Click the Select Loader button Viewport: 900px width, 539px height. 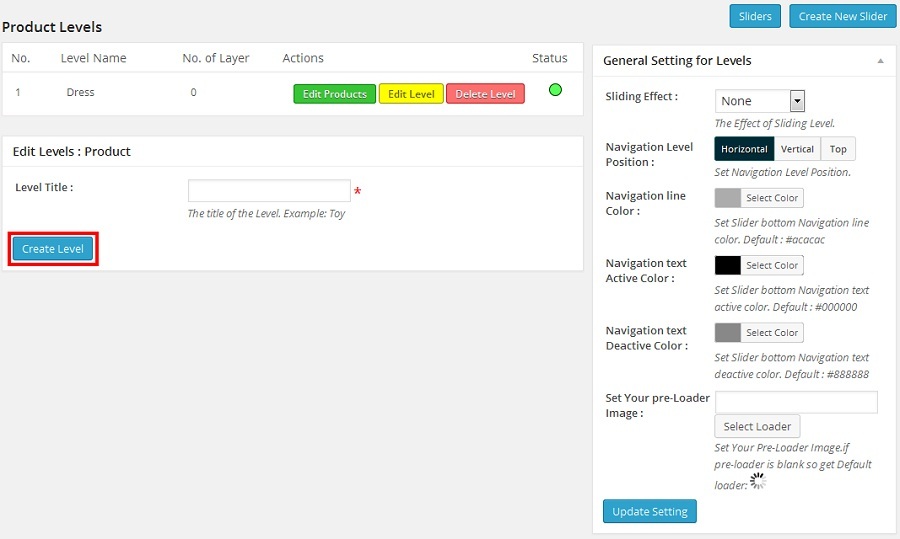[x=757, y=426]
